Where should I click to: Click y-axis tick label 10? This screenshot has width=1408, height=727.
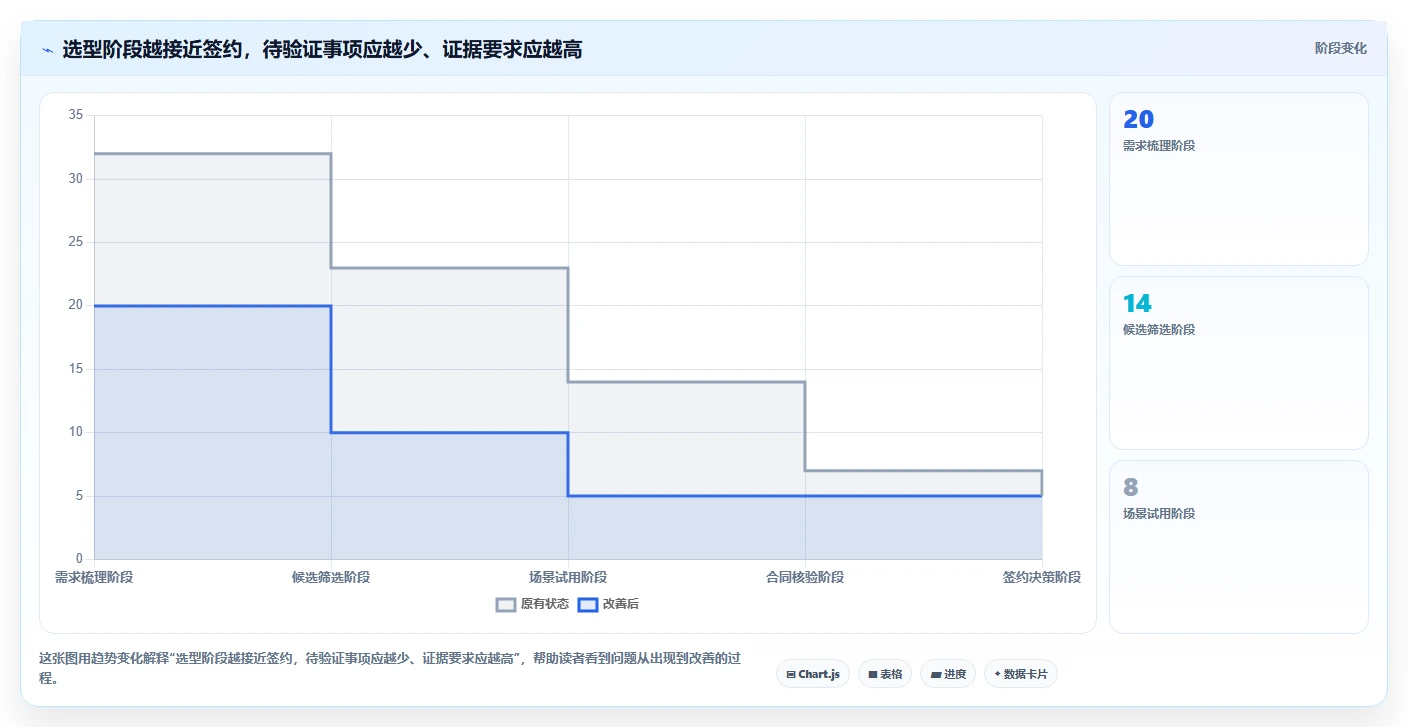pos(76,432)
